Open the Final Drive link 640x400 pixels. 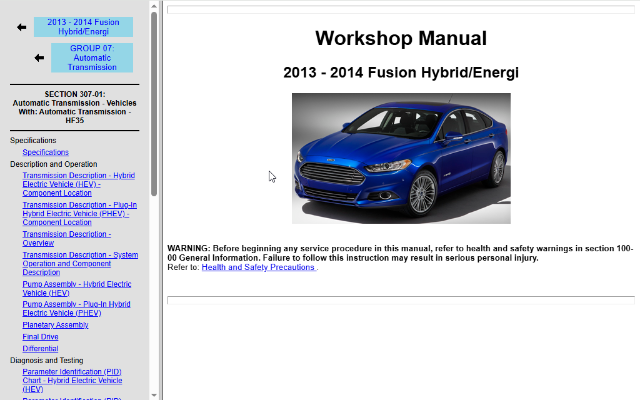40,337
